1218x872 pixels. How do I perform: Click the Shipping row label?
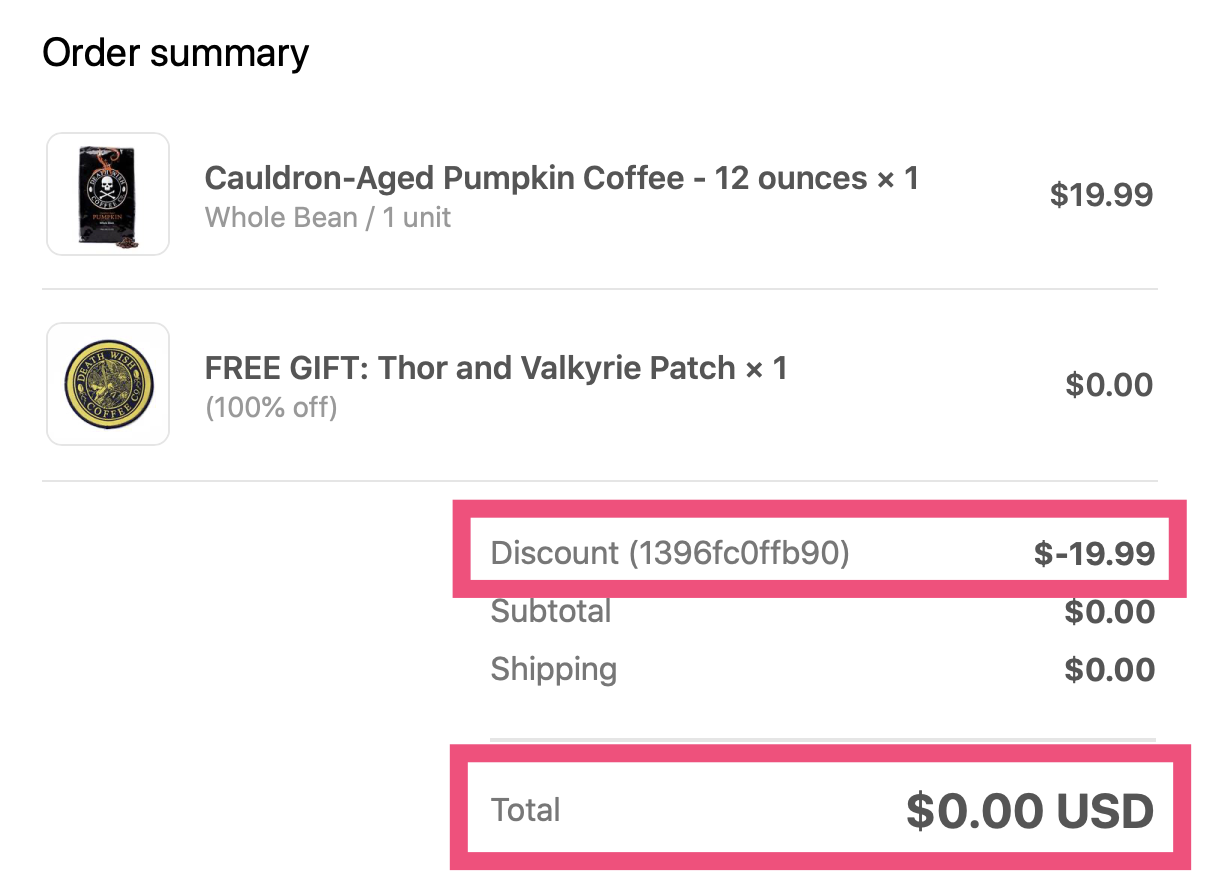[x=553, y=669]
